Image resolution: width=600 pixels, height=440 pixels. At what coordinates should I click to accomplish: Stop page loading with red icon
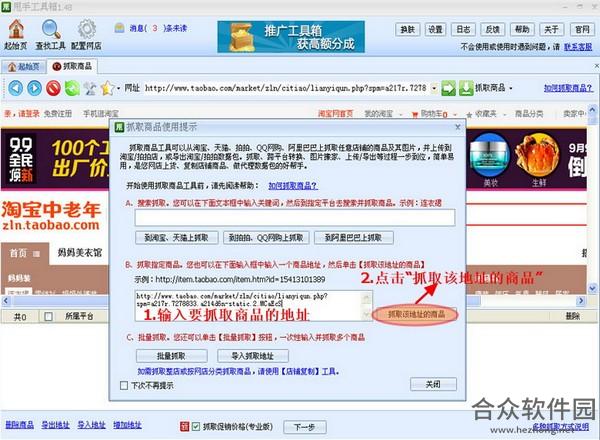coord(53,88)
